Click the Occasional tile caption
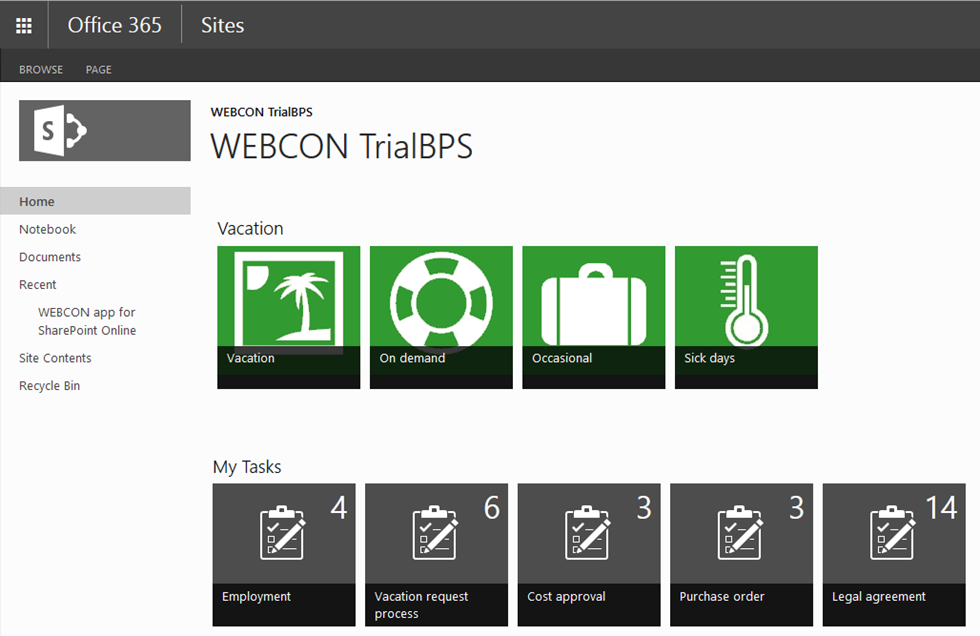Viewport: 980px width, 636px height. point(562,358)
